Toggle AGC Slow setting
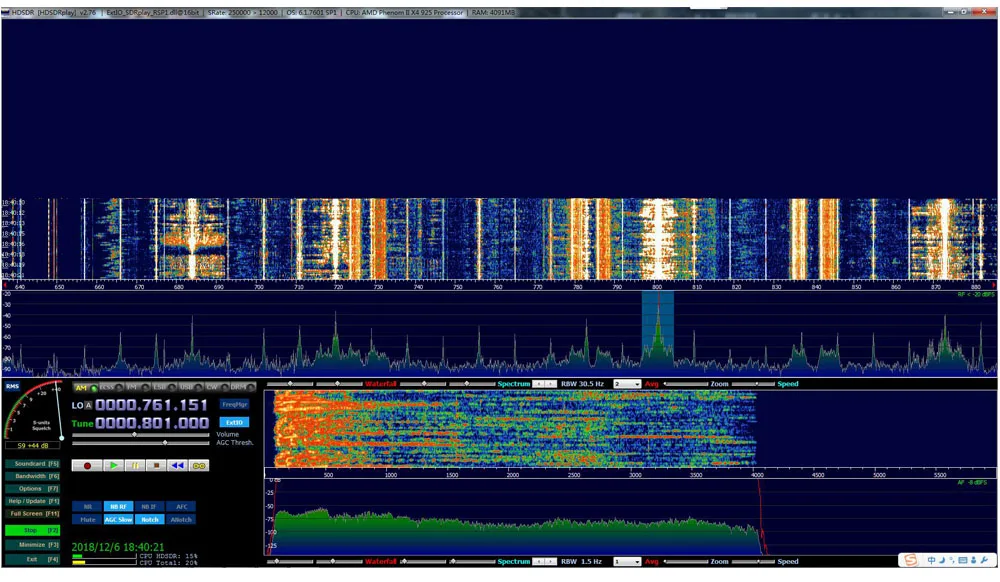Viewport: 1000px width, 582px height. pos(118,520)
